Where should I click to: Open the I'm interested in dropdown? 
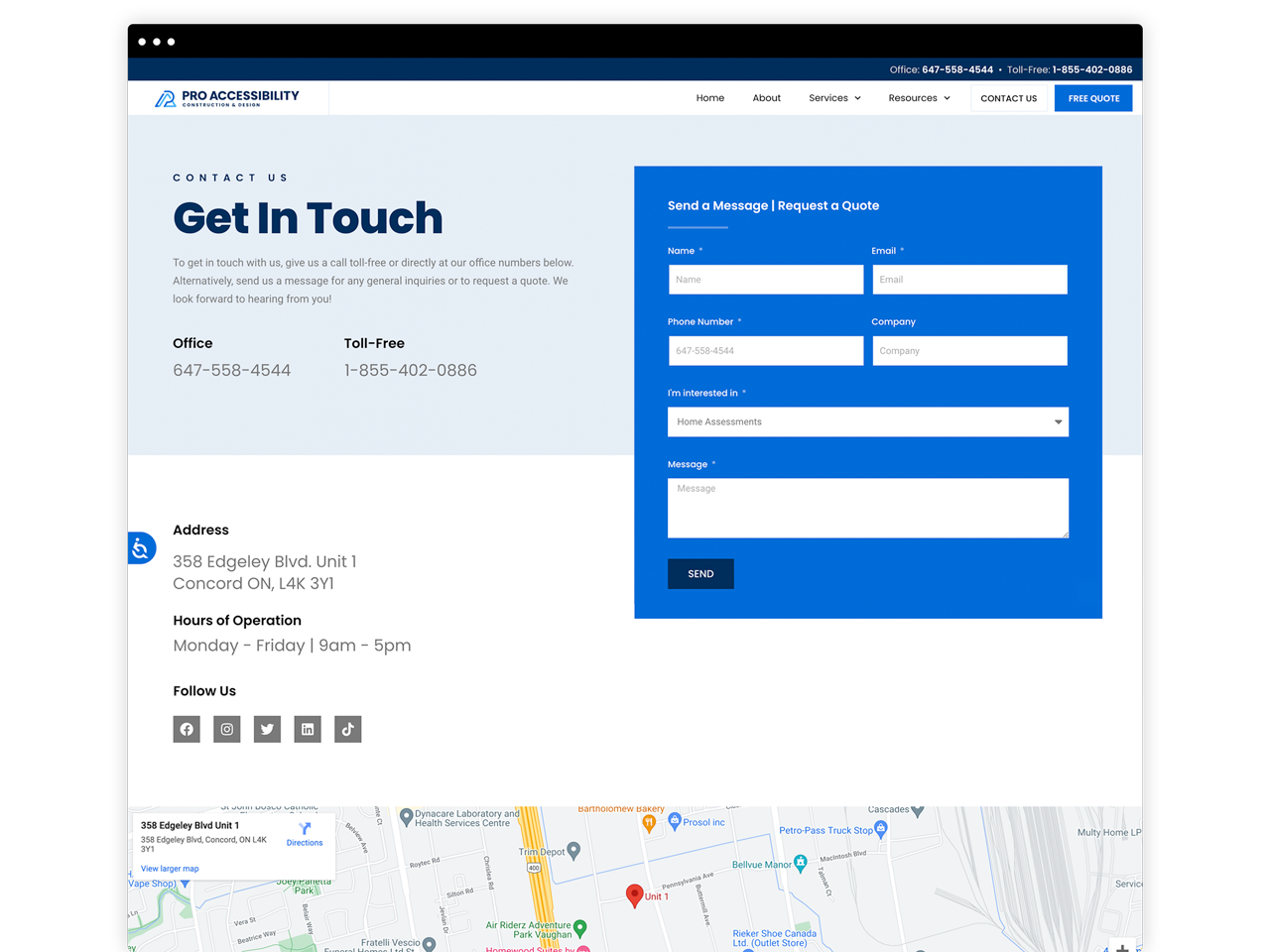(x=868, y=421)
